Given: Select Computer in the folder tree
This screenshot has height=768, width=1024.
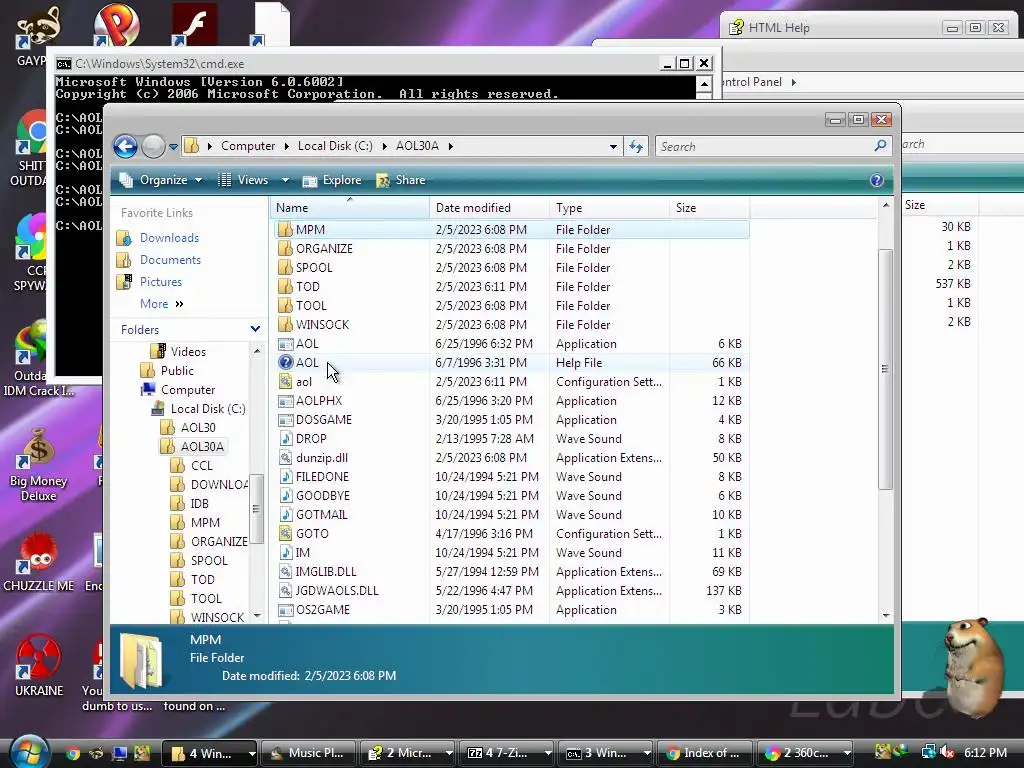Looking at the screenshot, I should tap(188, 389).
